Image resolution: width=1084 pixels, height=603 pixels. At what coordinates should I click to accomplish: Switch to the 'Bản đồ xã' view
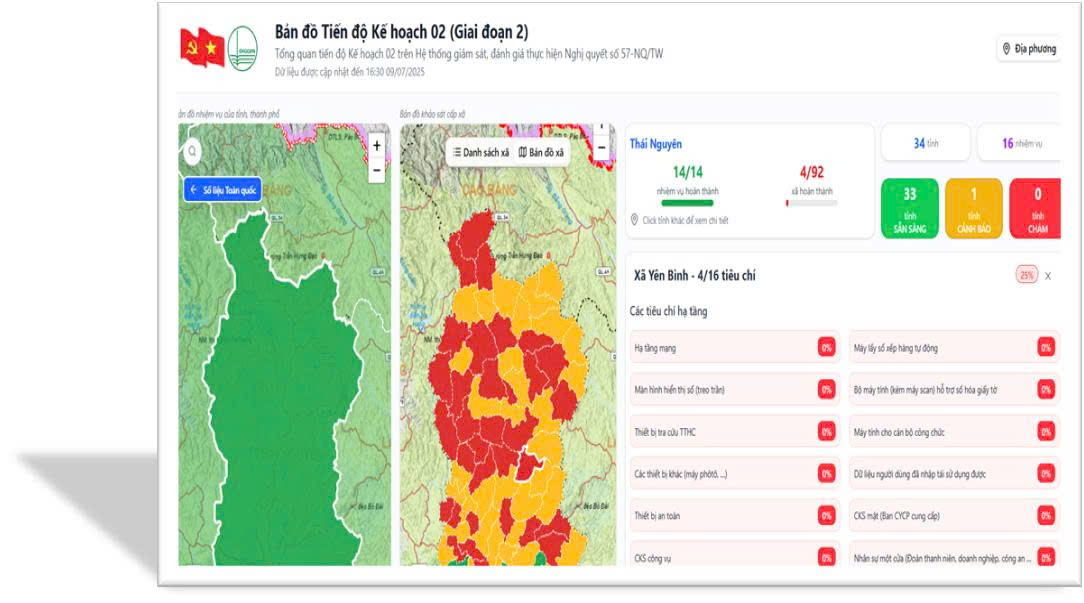542,153
